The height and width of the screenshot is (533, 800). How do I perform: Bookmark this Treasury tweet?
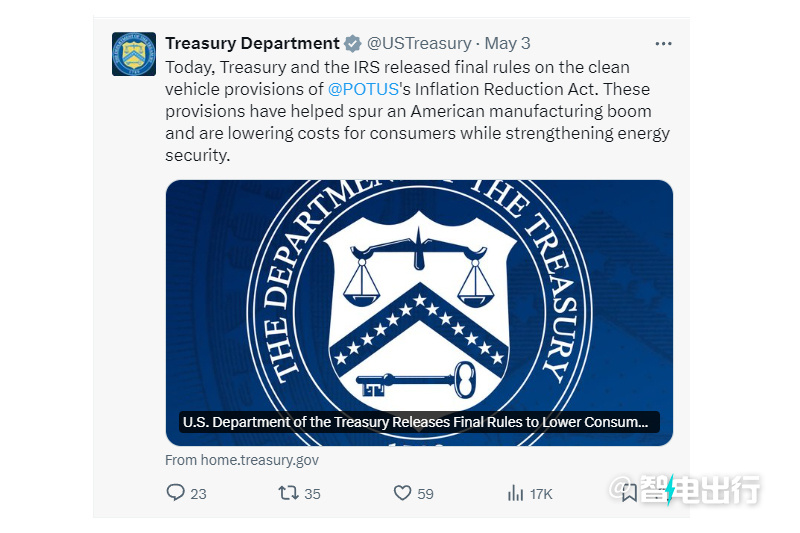(x=629, y=493)
